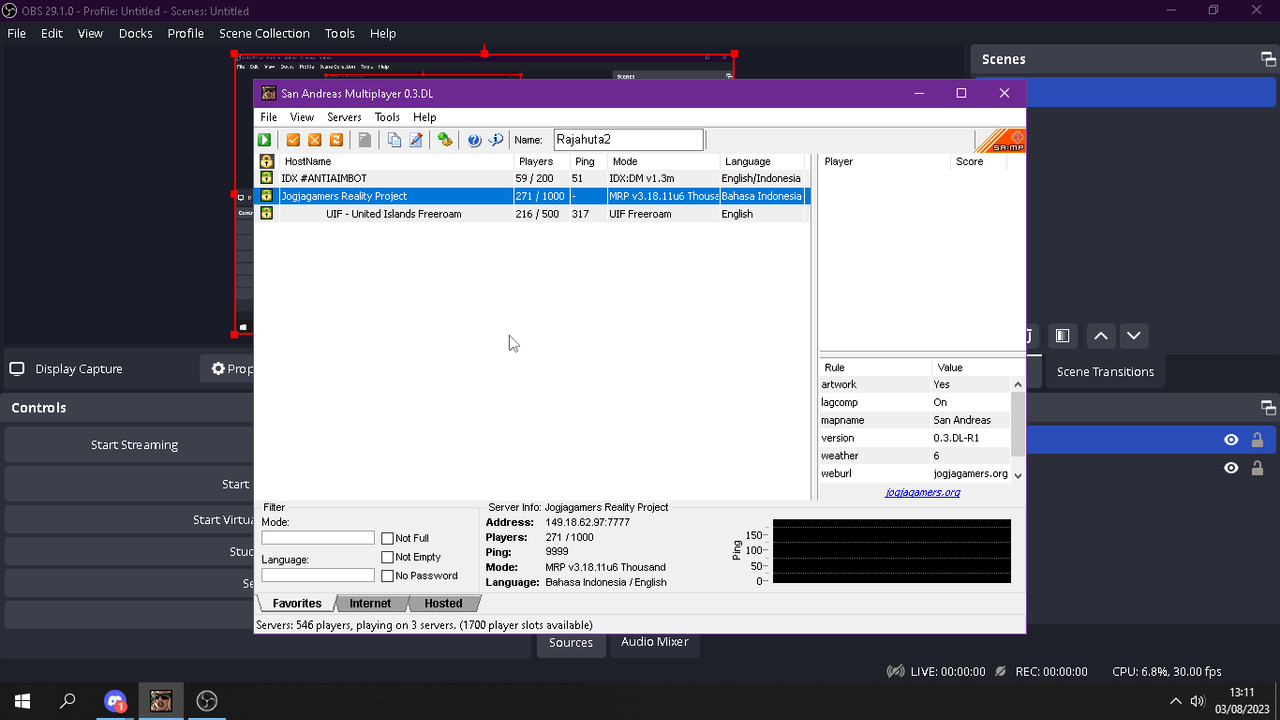The image size is (1280, 720).
Task: Click the Copy Server Info icon
Action: coord(394,140)
